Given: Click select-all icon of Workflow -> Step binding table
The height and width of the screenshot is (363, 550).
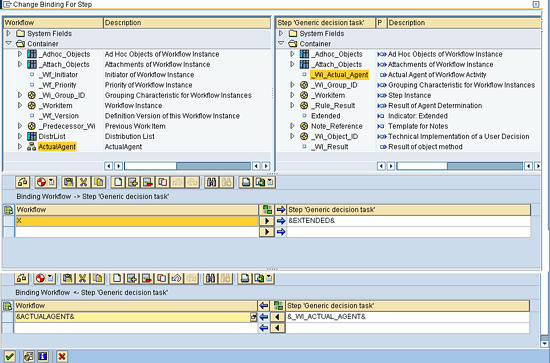Looking at the screenshot, I should 8,210.
